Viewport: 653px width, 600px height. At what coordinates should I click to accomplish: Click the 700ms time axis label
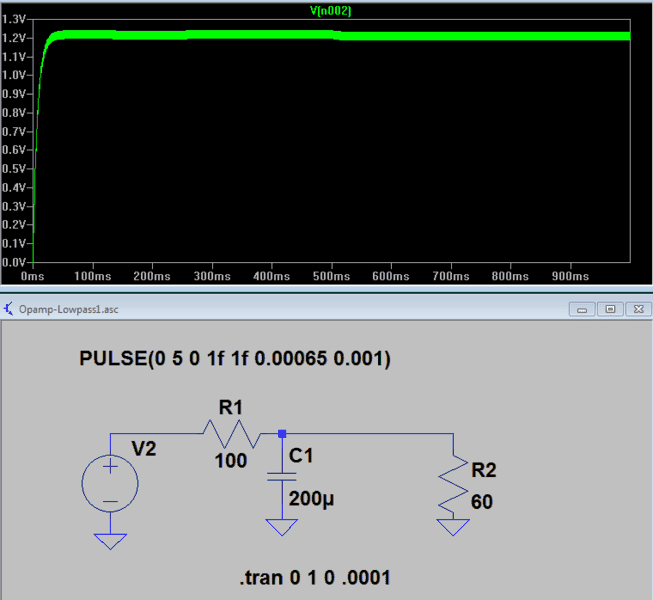coord(451,276)
